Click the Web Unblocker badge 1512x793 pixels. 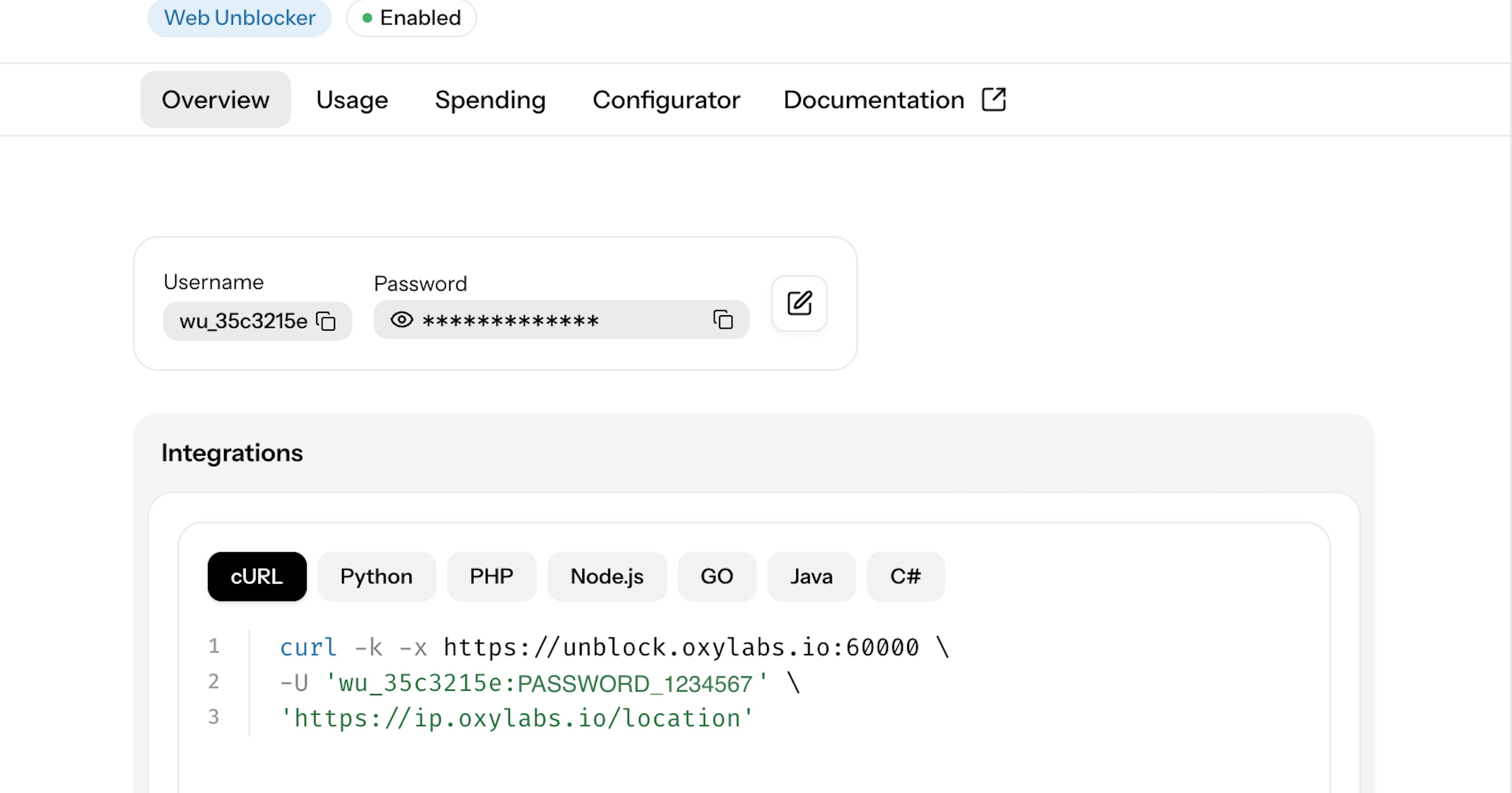[239, 18]
